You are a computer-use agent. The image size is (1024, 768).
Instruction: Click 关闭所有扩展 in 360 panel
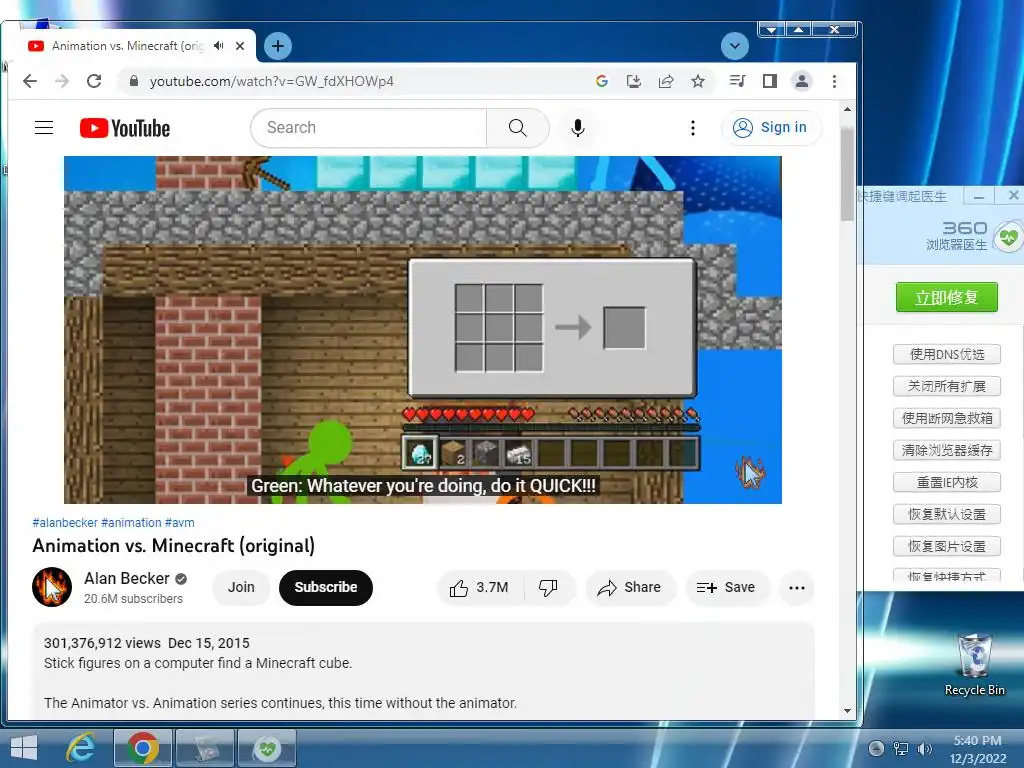[x=946, y=387]
